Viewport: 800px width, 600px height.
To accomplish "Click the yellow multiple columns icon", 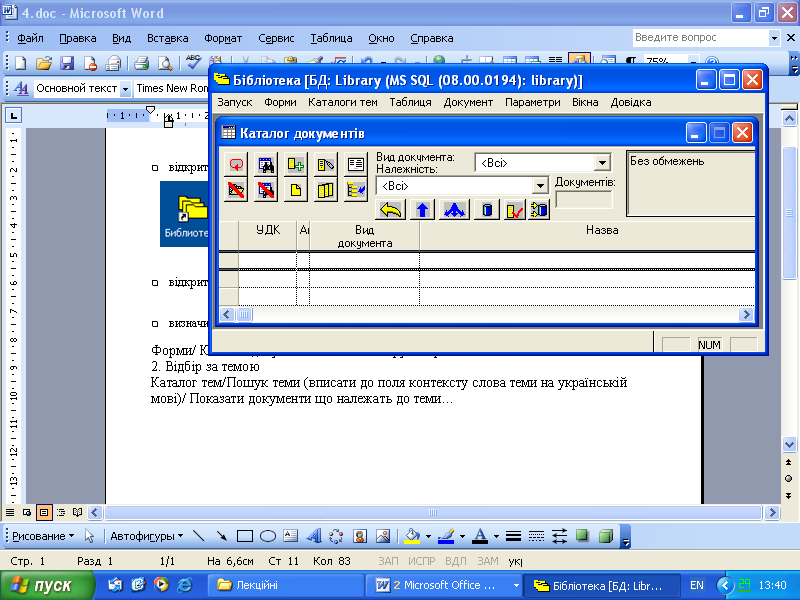I will pyautogui.click(x=326, y=190).
